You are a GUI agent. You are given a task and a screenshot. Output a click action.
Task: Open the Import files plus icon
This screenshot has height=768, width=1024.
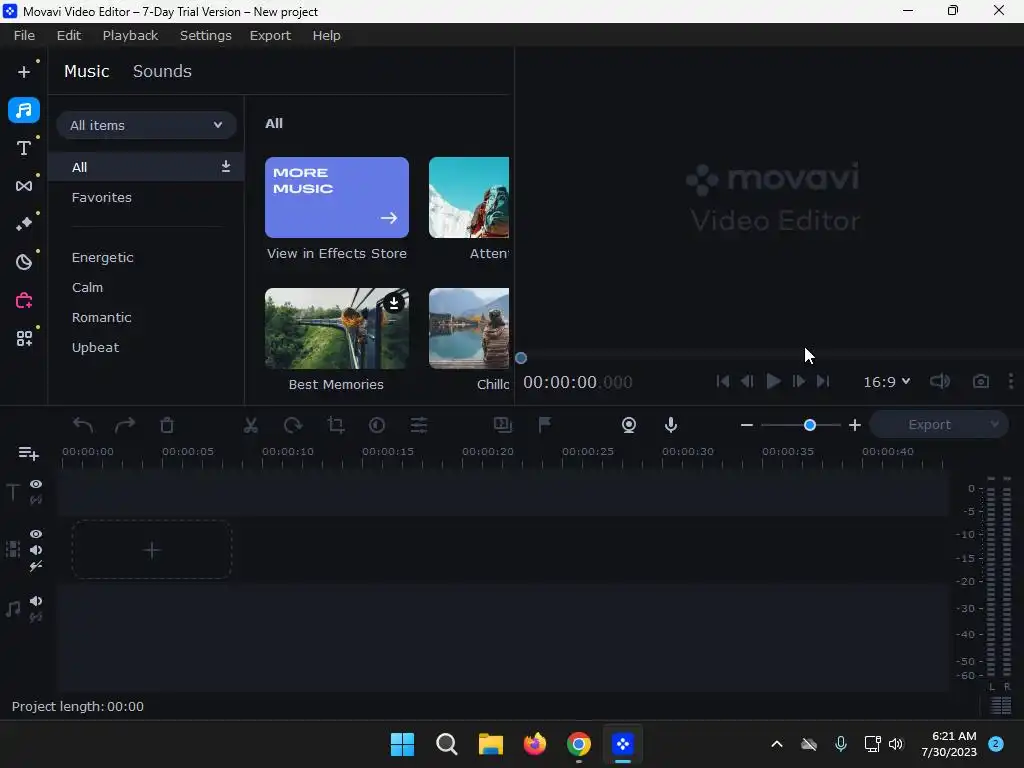pyautogui.click(x=24, y=72)
